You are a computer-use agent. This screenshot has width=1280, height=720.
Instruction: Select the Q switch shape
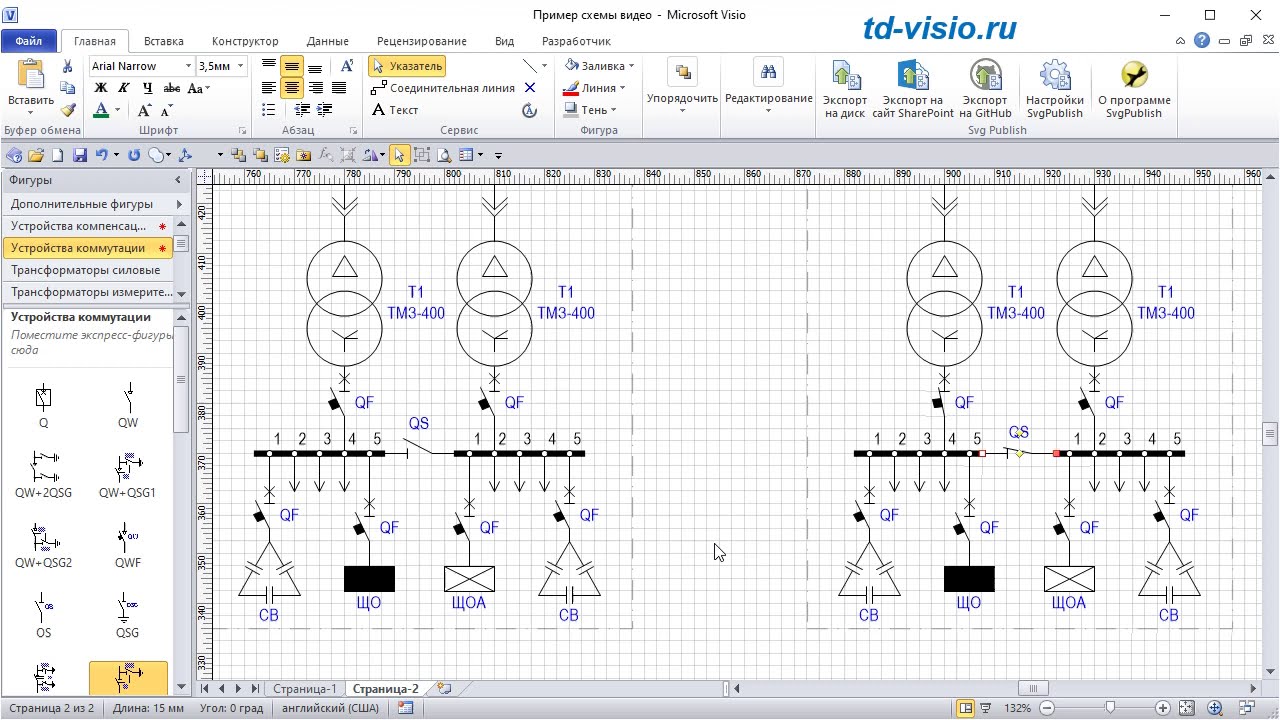(x=43, y=405)
